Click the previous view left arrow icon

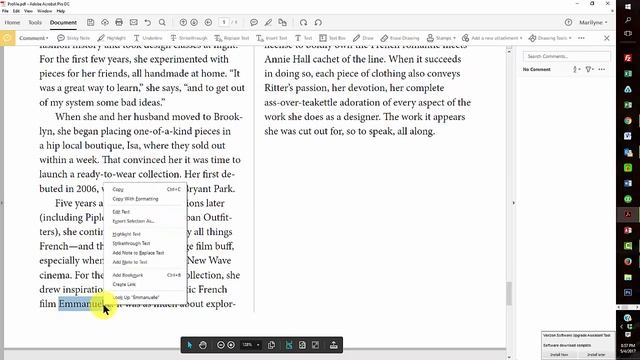pos(208,22)
